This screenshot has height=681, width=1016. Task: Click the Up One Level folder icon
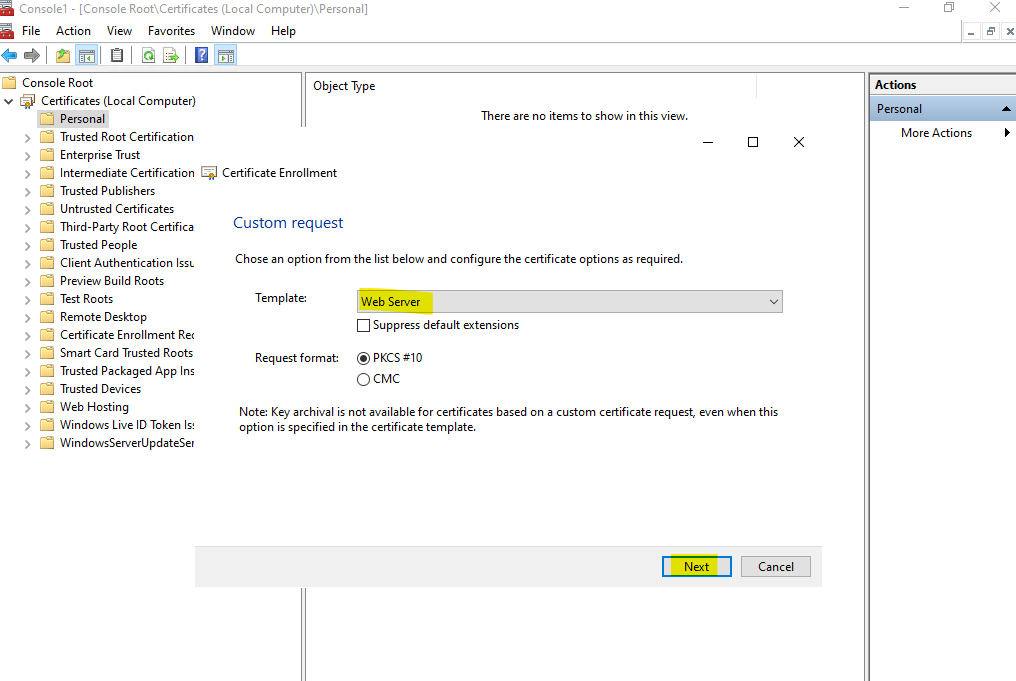coord(63,56)
